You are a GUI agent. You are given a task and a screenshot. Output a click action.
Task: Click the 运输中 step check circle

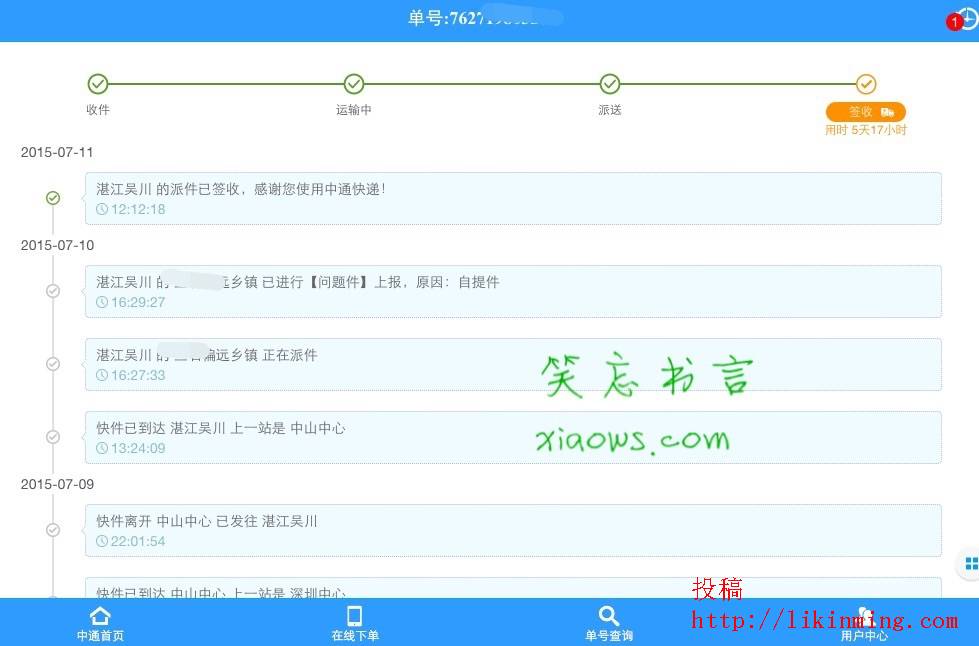pos(354,84)
